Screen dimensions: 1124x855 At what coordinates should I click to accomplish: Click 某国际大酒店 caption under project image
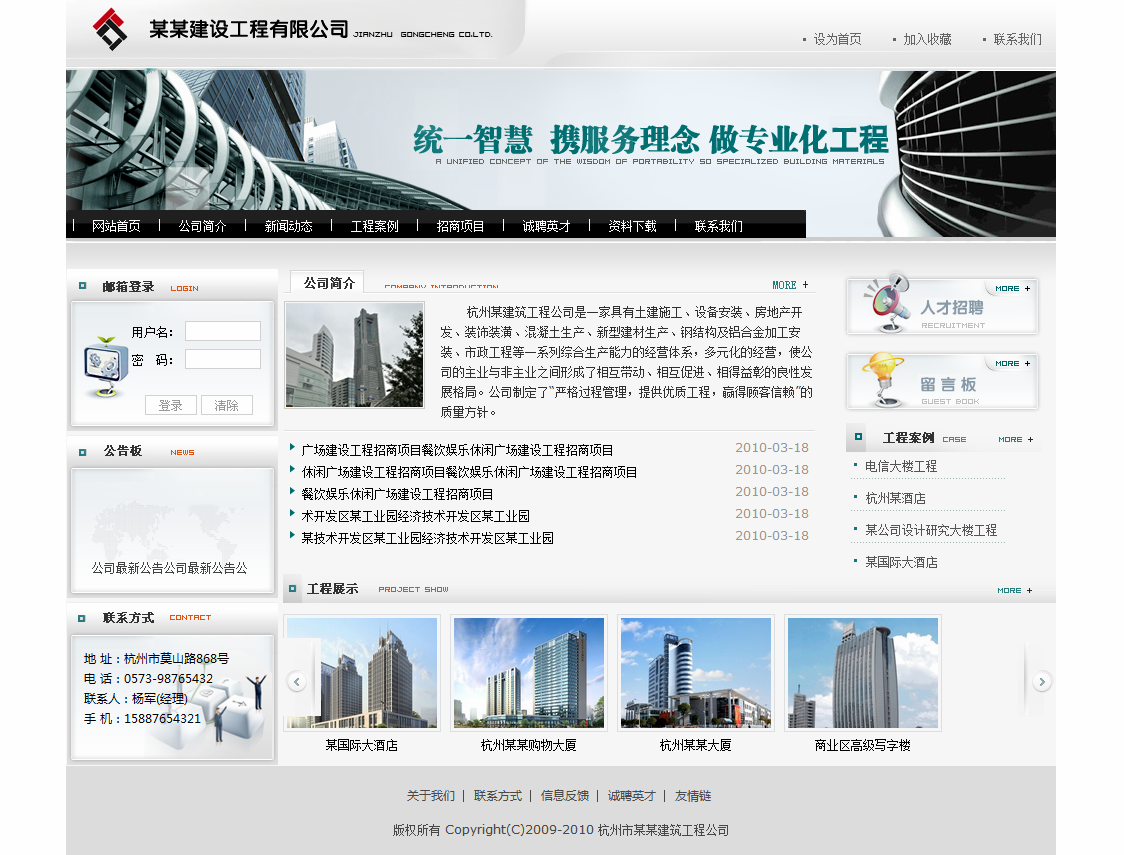361,745
